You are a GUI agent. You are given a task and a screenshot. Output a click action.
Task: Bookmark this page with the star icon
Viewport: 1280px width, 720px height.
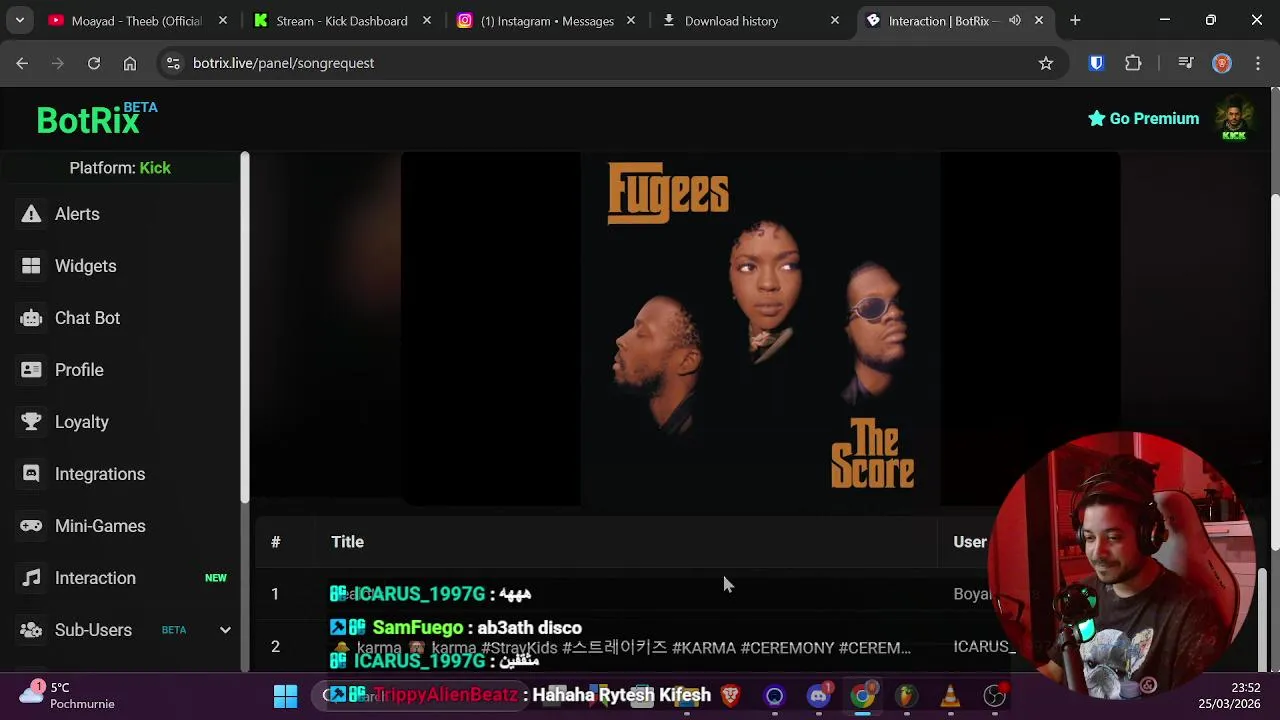[x=1046, y=63]
